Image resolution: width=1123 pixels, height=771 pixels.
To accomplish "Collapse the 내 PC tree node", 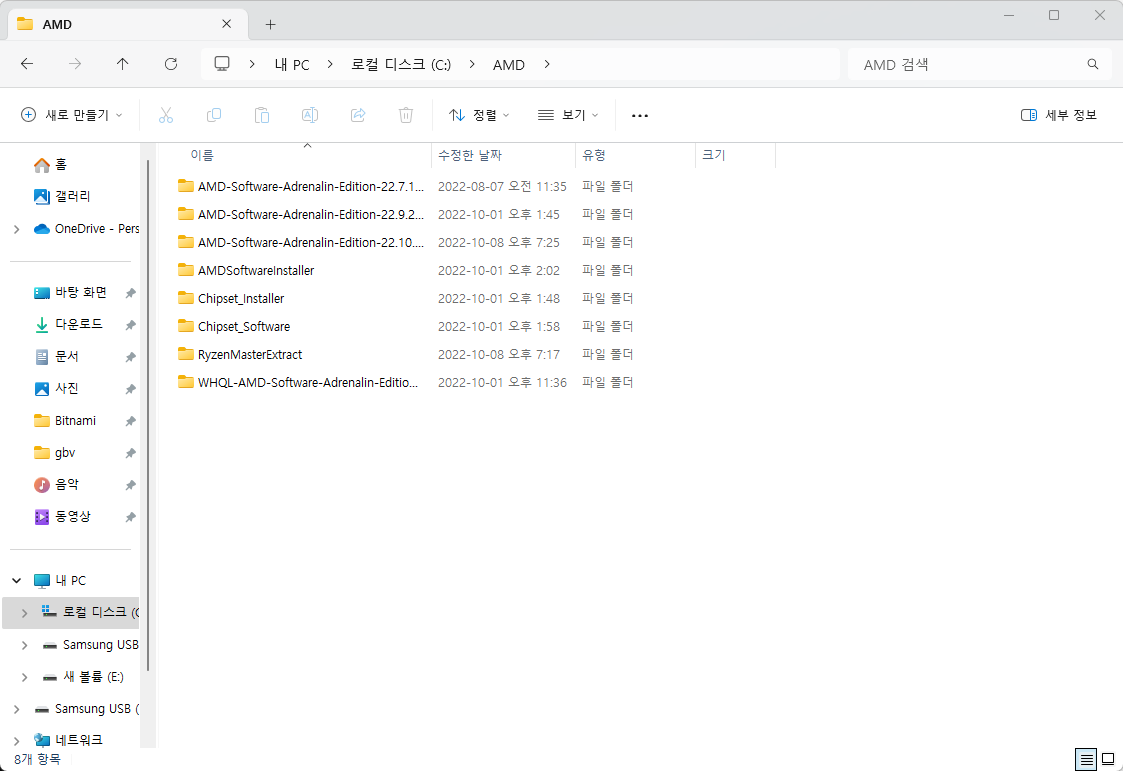I will pos(16,581).
